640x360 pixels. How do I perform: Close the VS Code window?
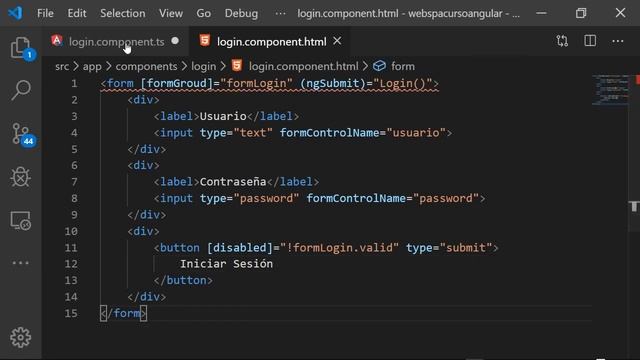pyautogui.click(x=620, y=13)
